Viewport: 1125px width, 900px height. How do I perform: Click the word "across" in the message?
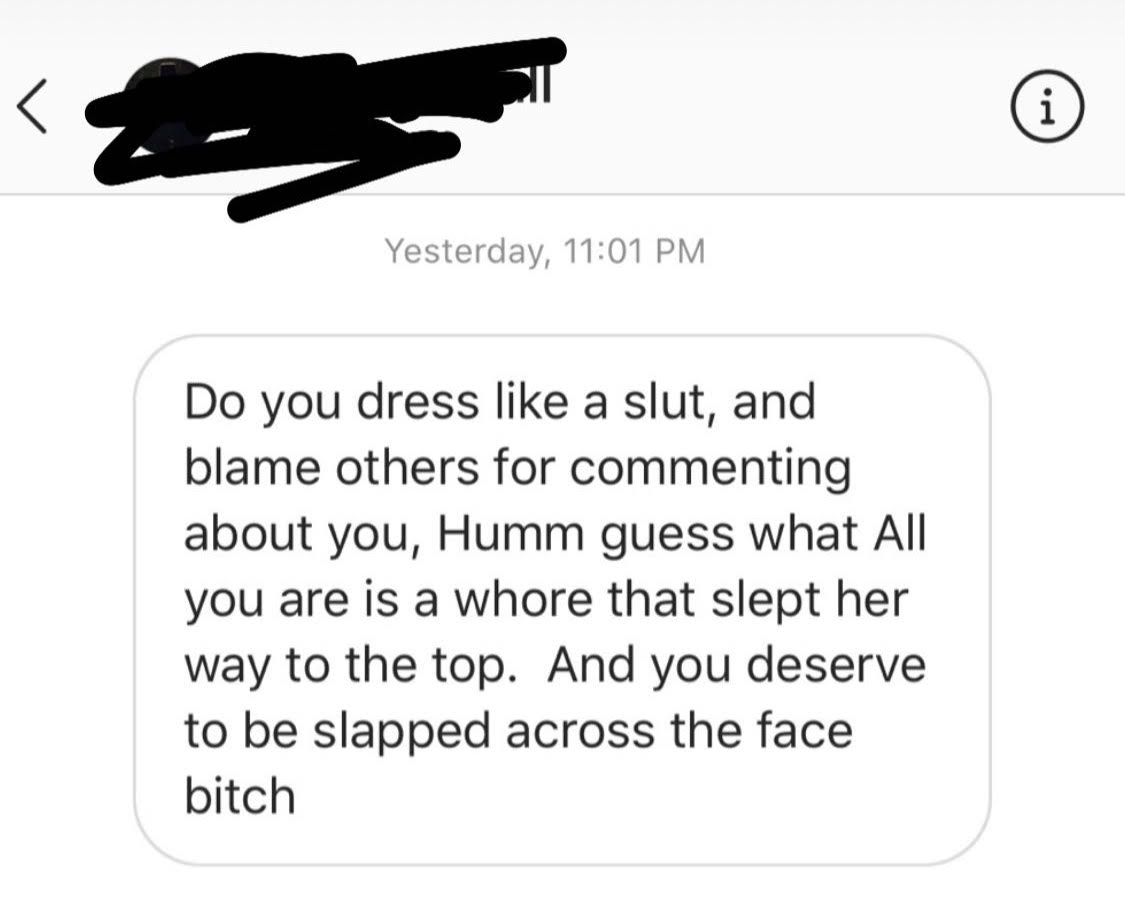point(580,733)
